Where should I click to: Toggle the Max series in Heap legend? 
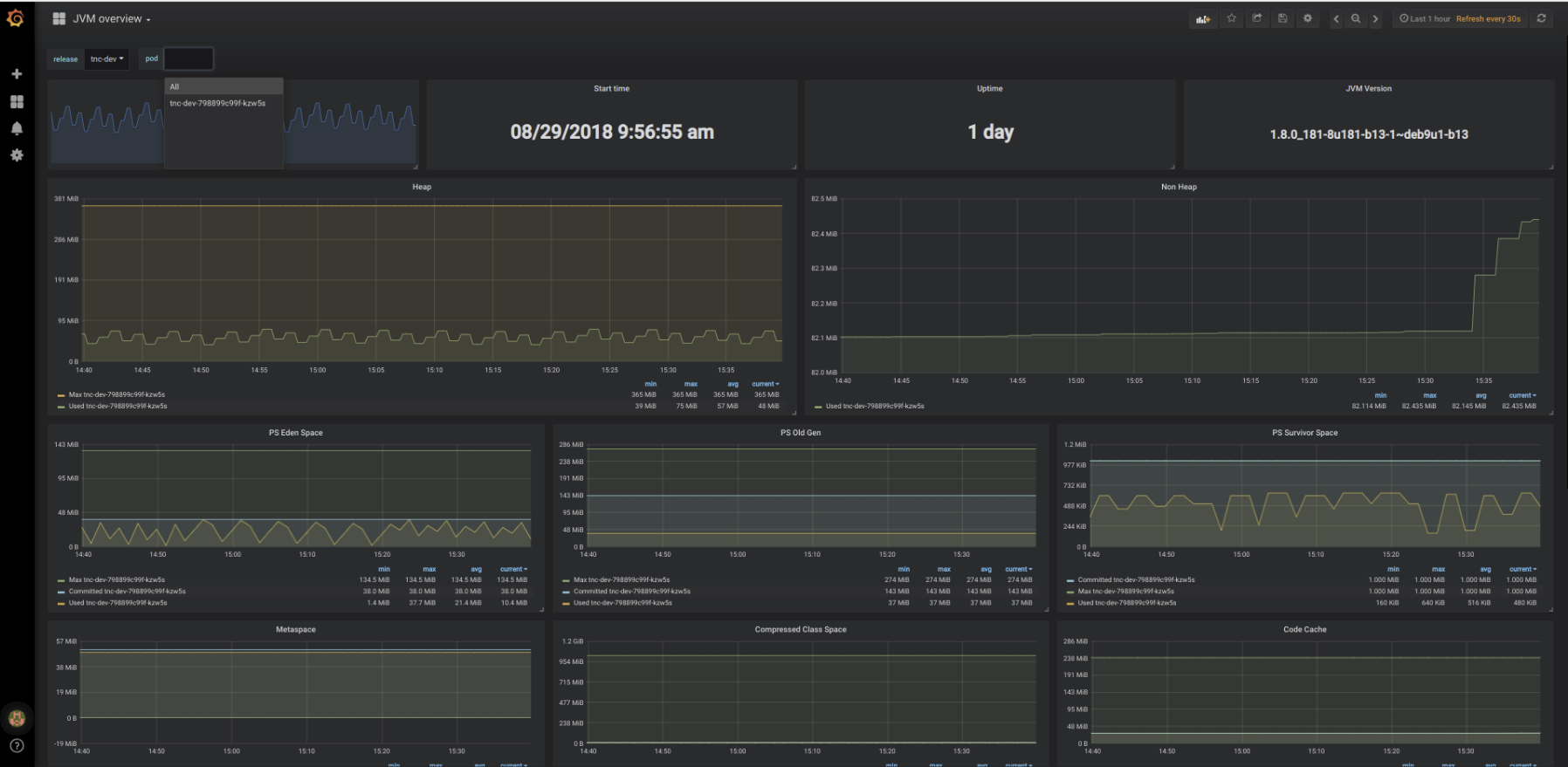point(116,394)
